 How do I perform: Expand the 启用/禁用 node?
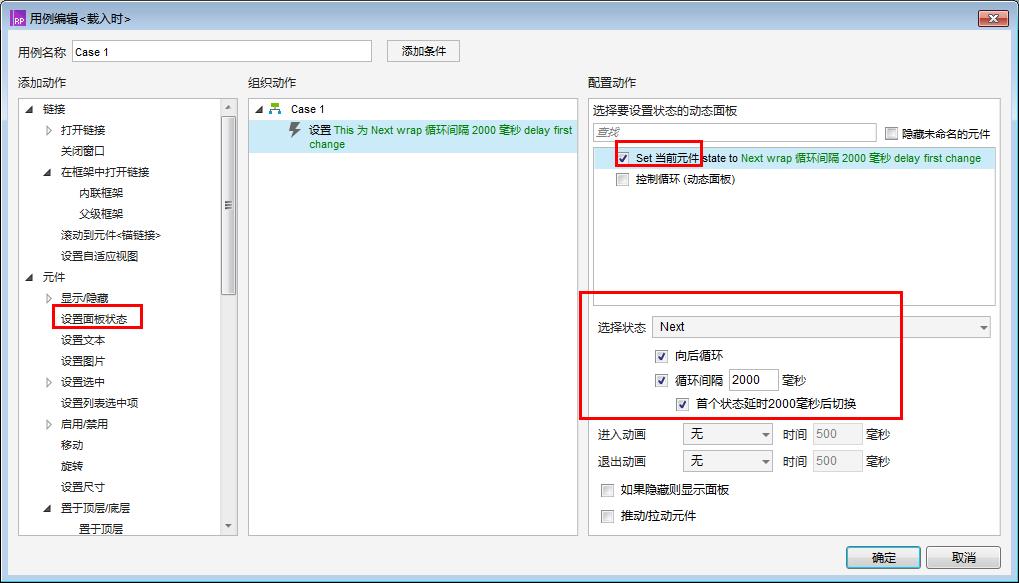(49, 424)
